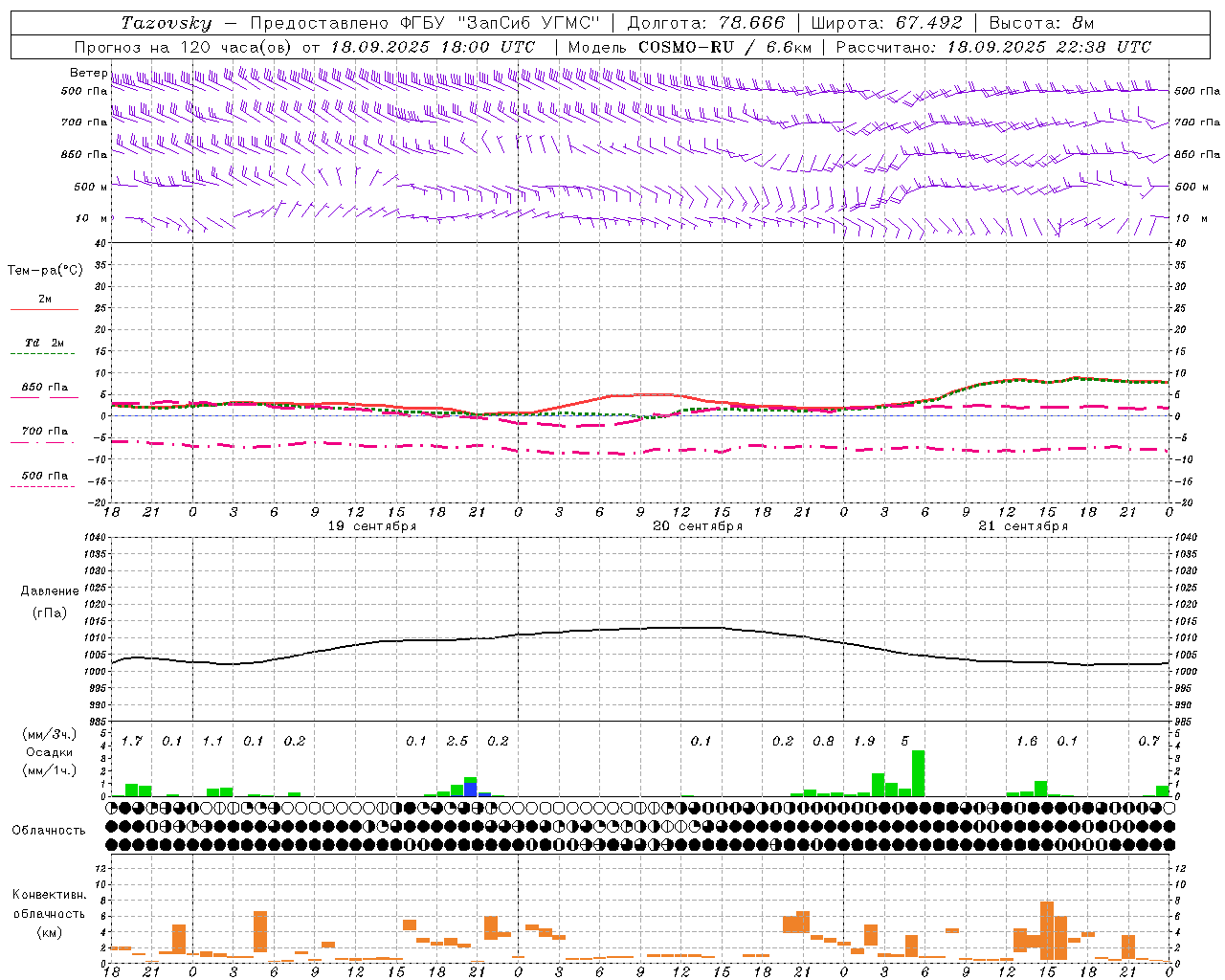Select the (мм/3ч.) unit label

click(48, 734)
